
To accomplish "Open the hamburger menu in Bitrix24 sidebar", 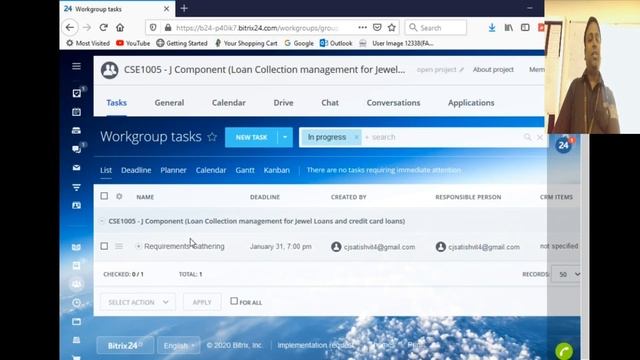I will pos(76,66).
